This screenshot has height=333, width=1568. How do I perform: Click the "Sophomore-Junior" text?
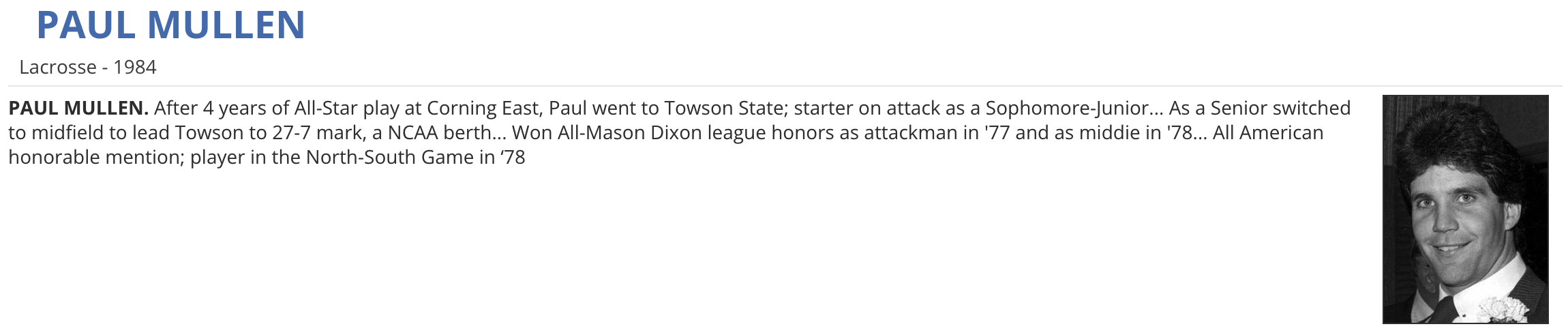coord(1067,108)
